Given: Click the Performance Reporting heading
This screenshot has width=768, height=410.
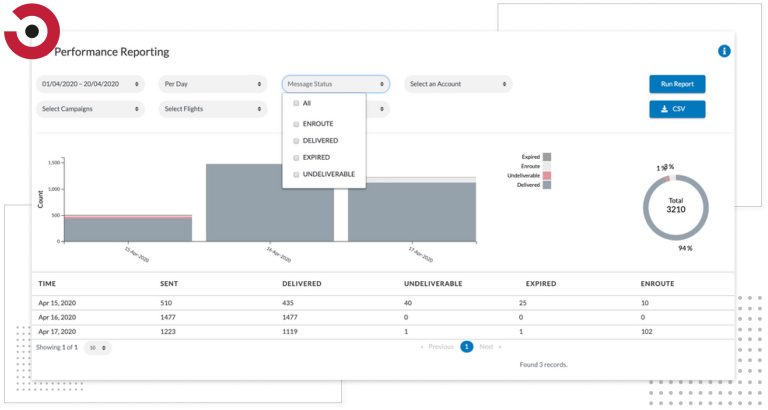Looking at the screenshot, I should click(x=112, y=52).
